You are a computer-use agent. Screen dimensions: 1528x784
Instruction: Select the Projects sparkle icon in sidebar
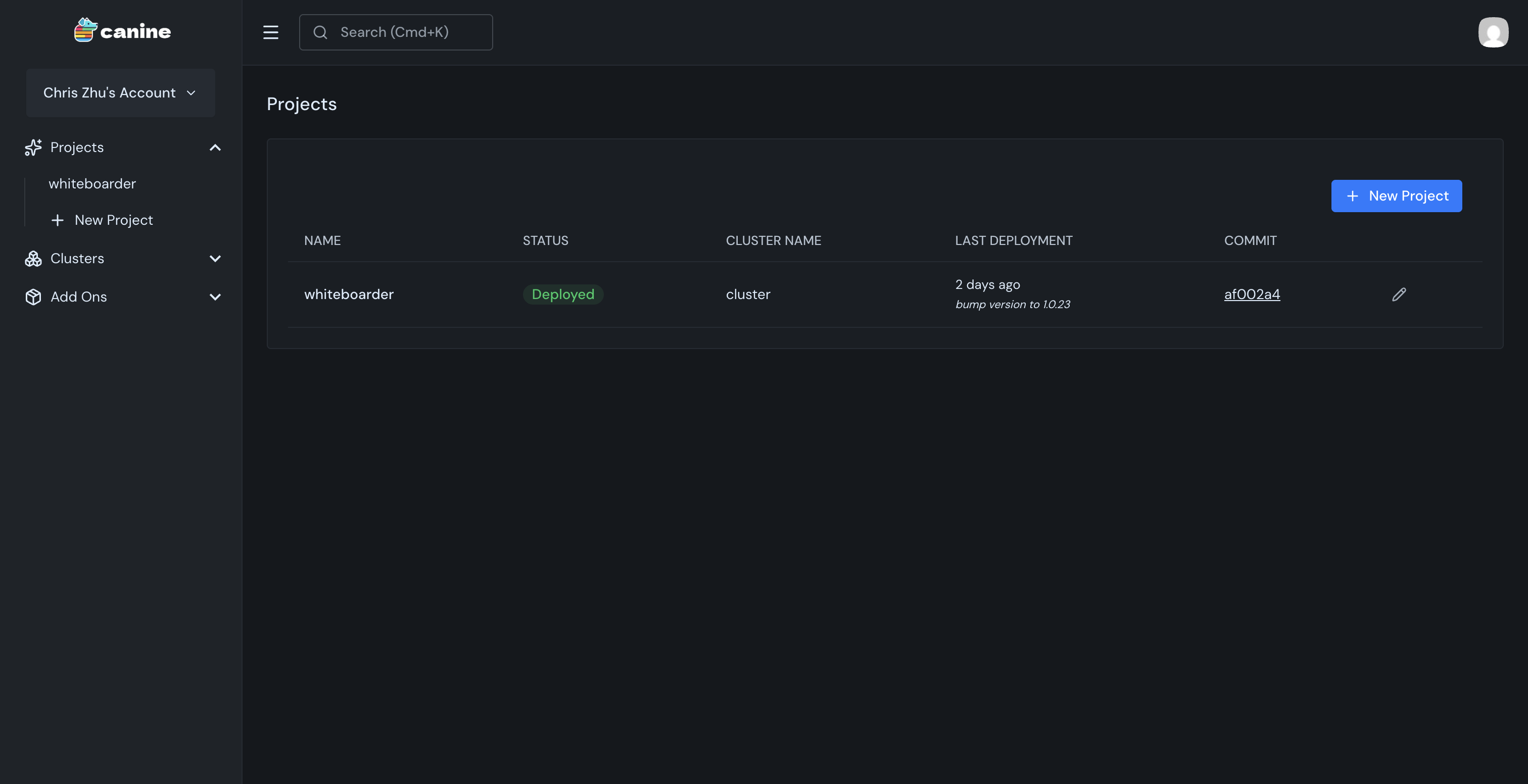click(x=33, y=147)
